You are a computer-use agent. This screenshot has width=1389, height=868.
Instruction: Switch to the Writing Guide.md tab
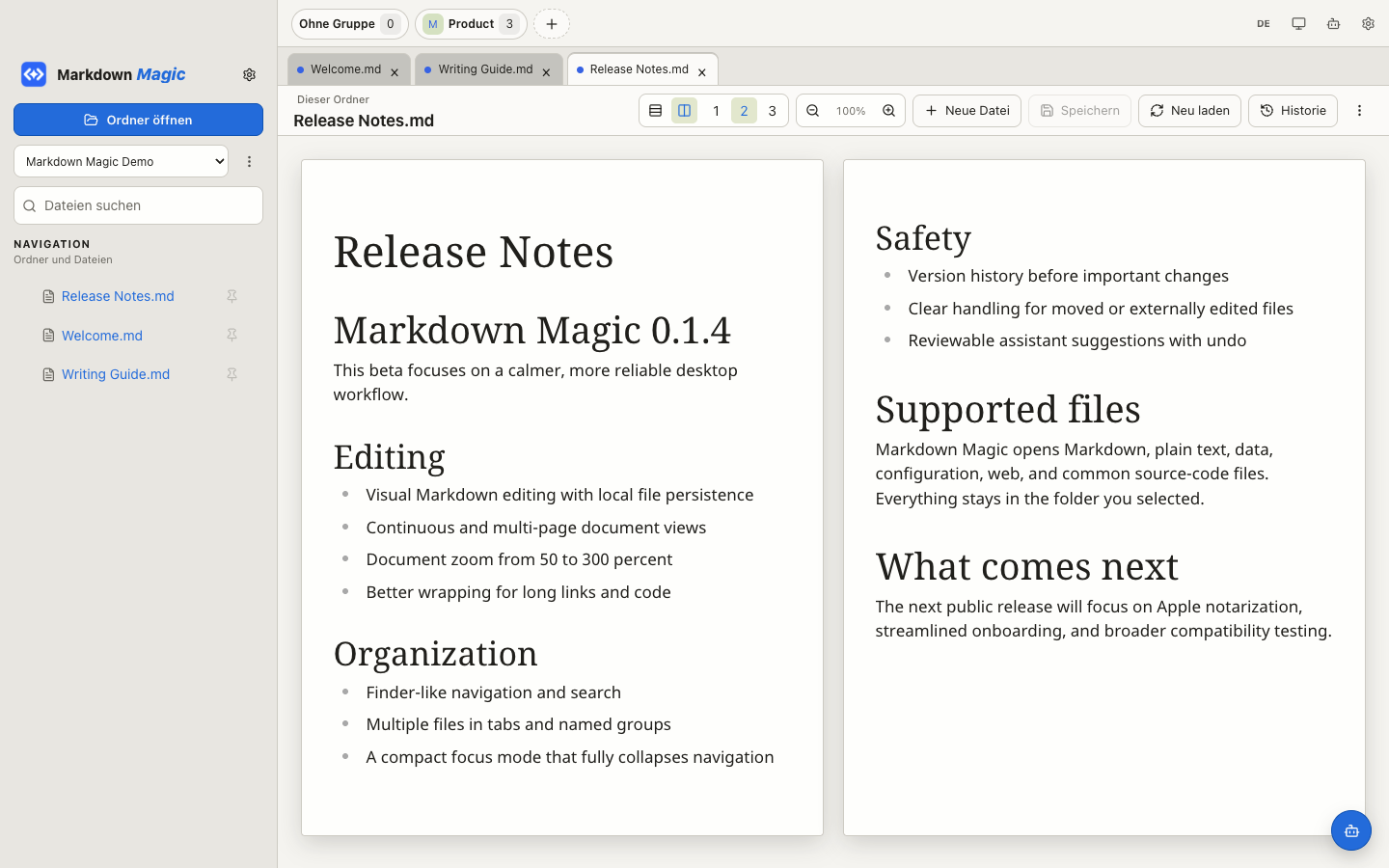[x=485, y=69]
